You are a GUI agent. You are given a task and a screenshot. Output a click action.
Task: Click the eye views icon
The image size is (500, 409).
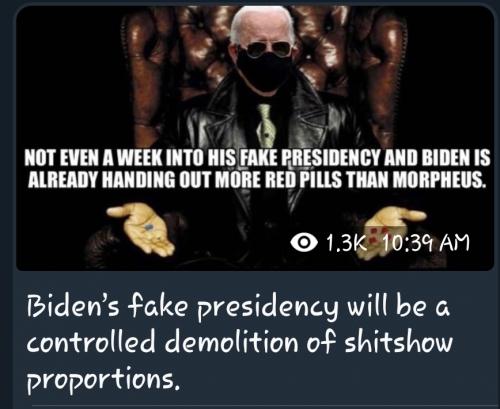pyautogui.click(x=303, y=242)
